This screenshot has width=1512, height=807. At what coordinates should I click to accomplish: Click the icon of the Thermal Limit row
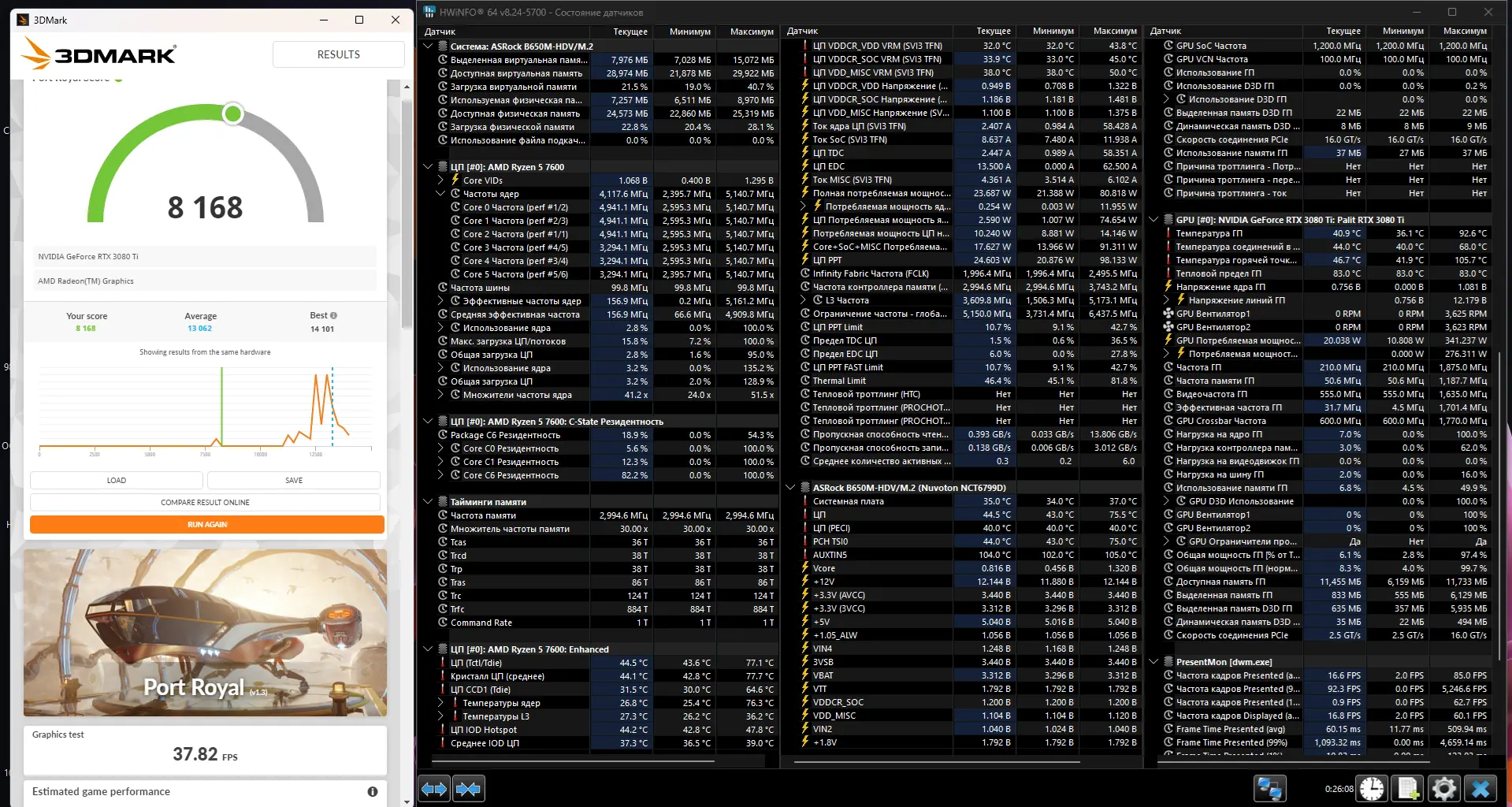point(805,381)
